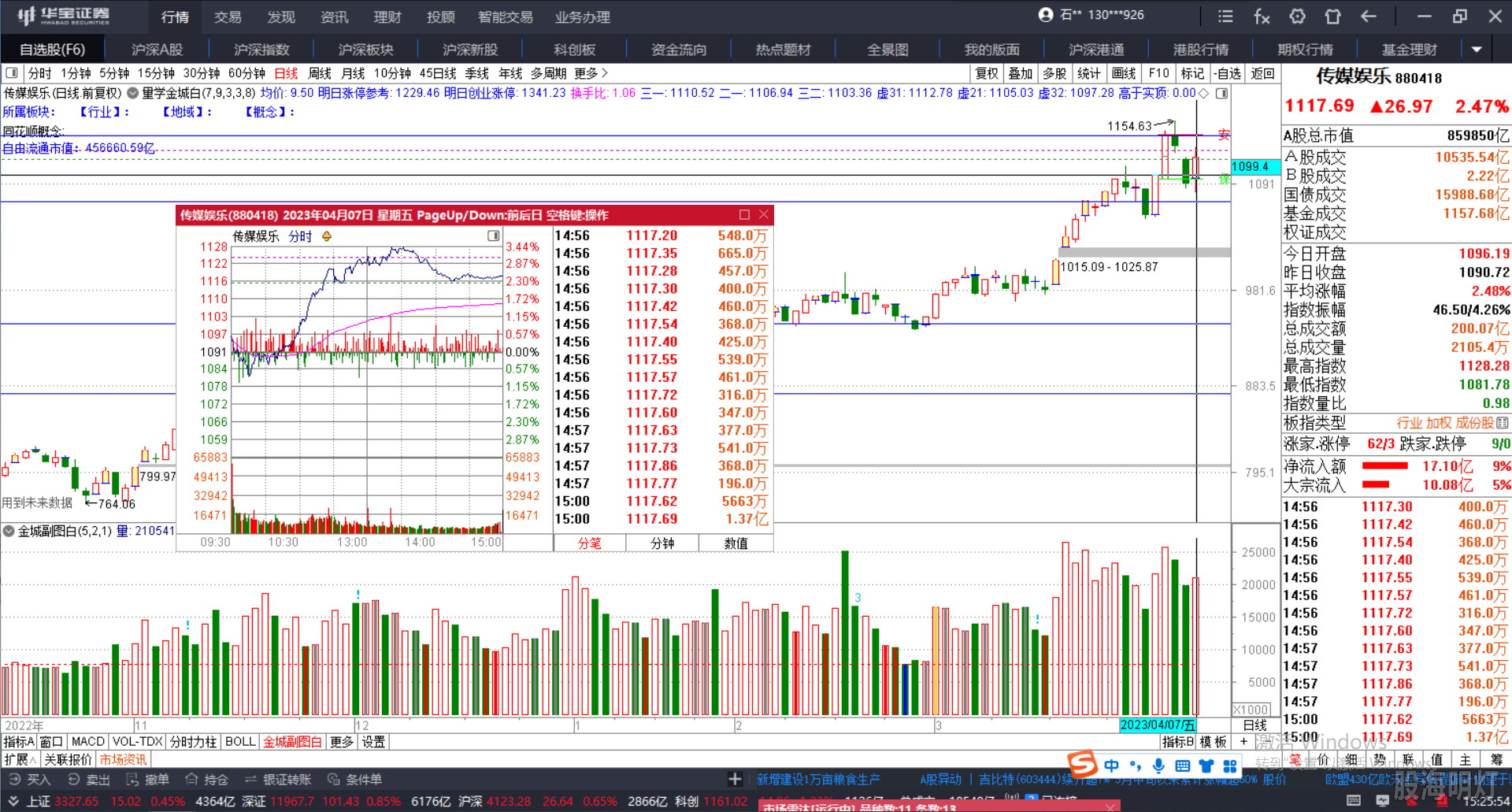This screenshot has width=1512, height=812.
Task: Click the Sogou toolbox grid icon
Action: (x=1229, y=766)
